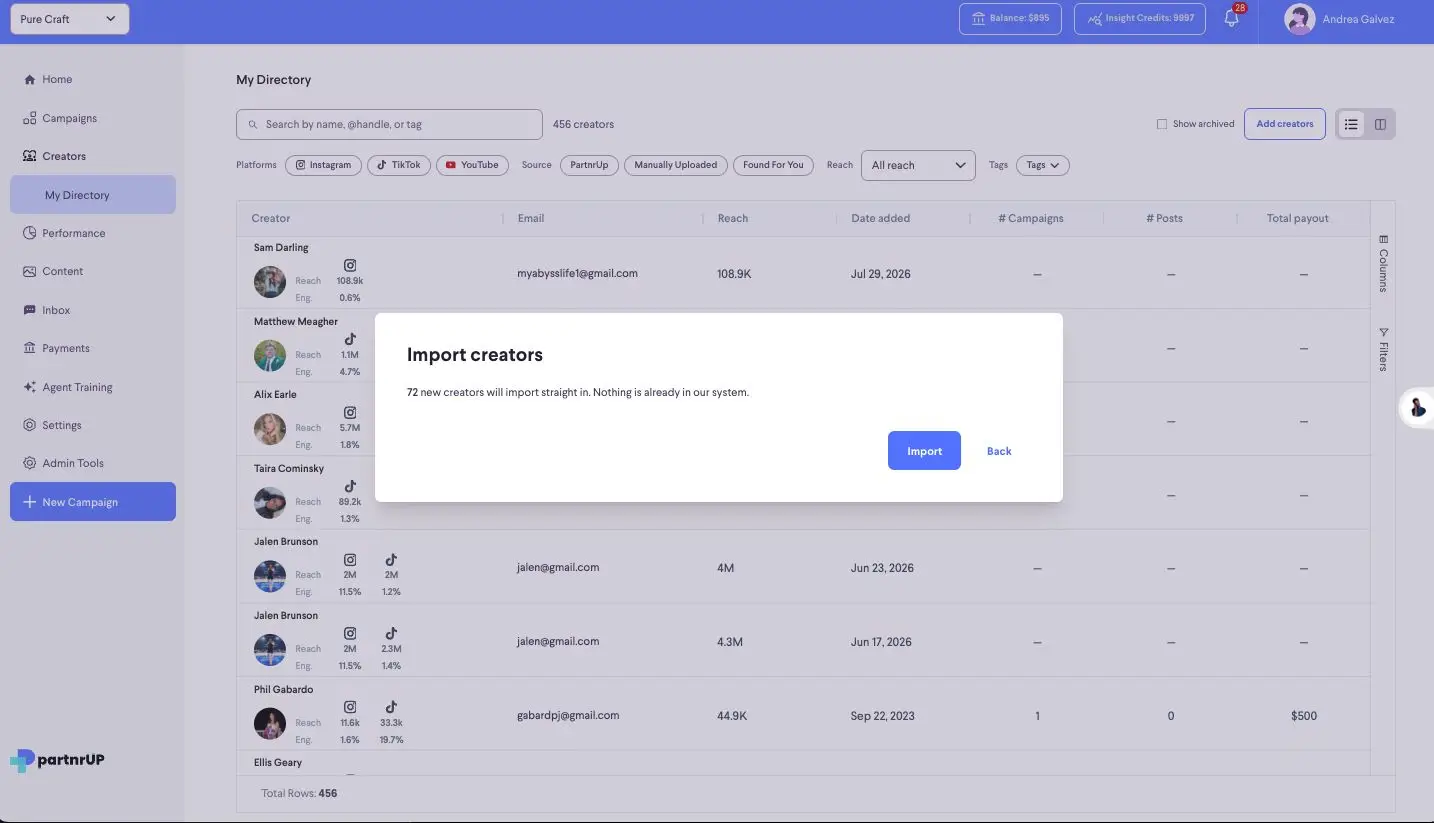Click the partnrUP logo
This screenshot has height=823, width=1434.
click(57, 760)
